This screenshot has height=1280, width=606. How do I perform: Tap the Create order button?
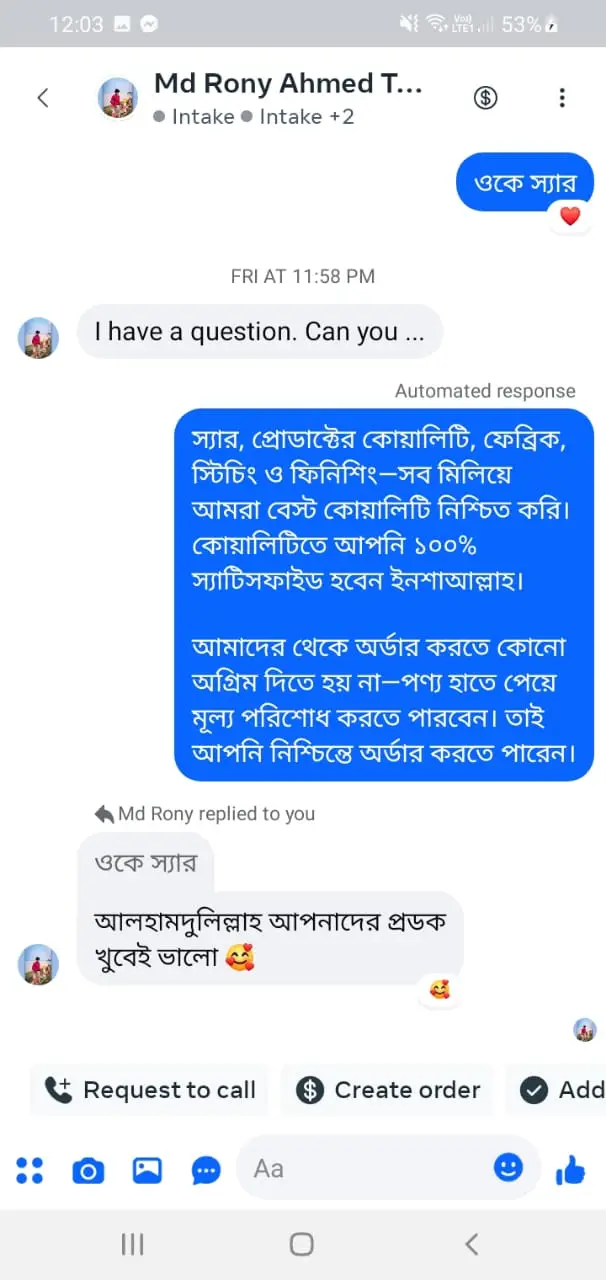pos(388,1090)
